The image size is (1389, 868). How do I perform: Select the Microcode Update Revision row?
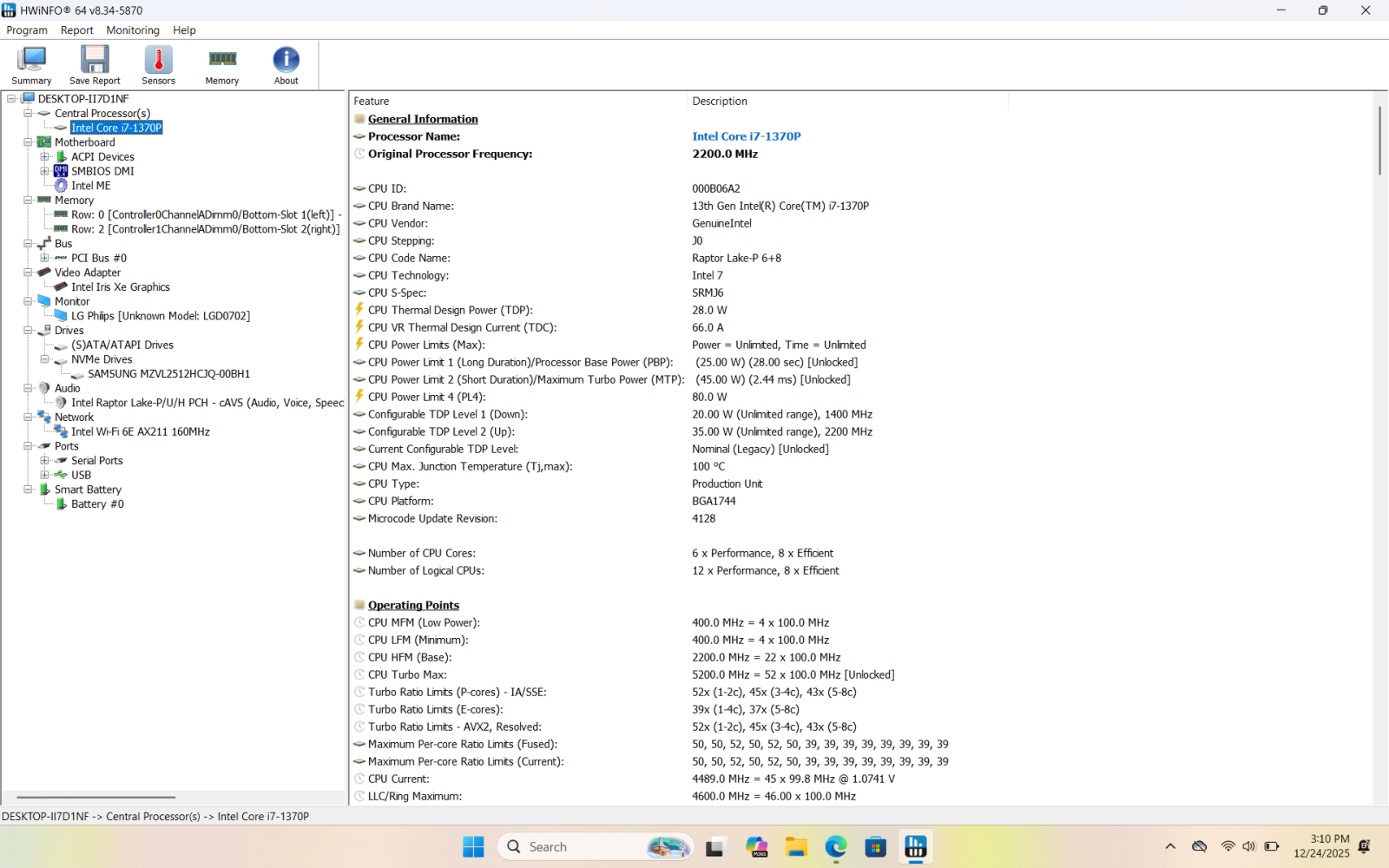coord(534,518)
